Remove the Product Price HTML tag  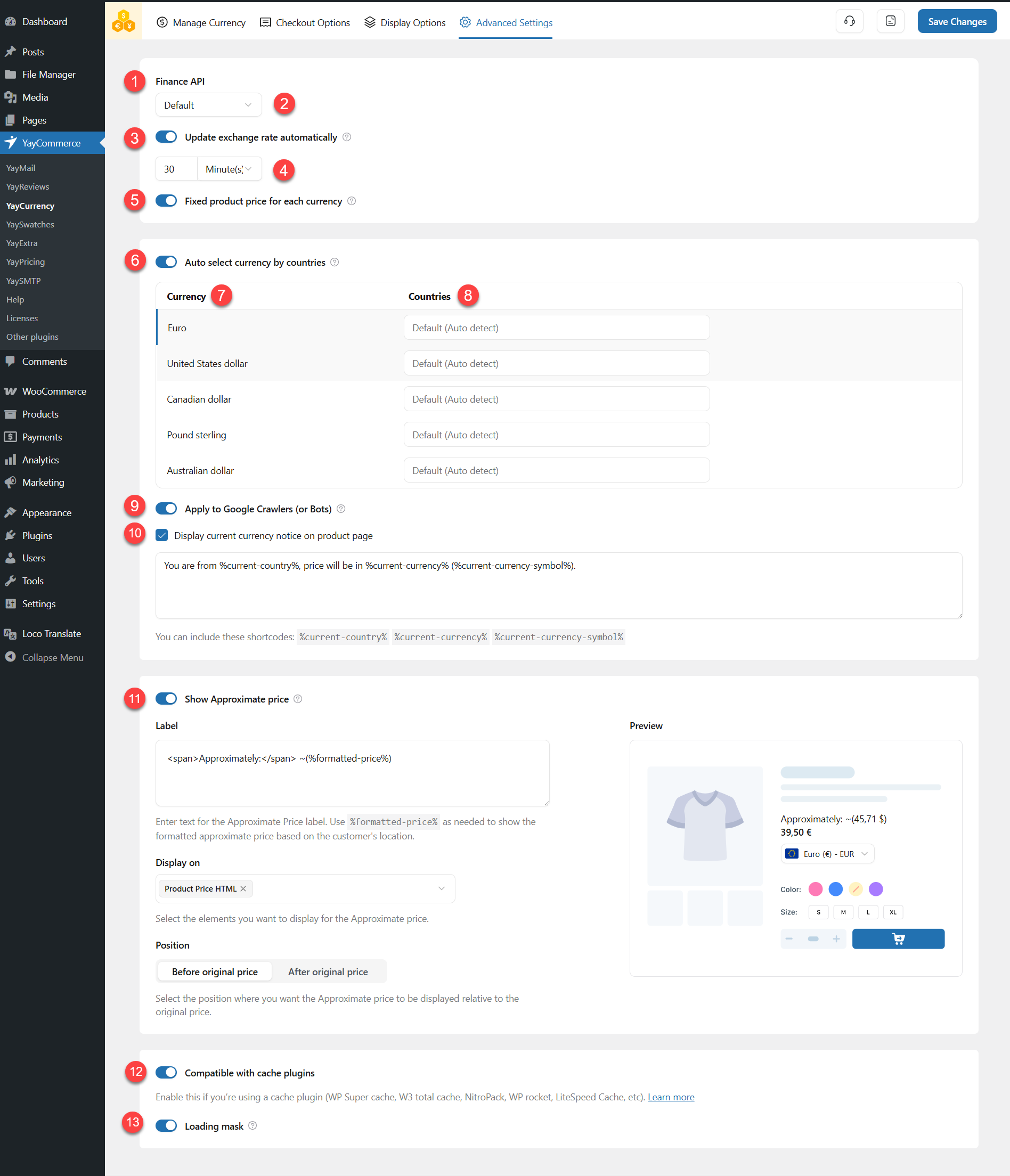click(x=243, y=888)
